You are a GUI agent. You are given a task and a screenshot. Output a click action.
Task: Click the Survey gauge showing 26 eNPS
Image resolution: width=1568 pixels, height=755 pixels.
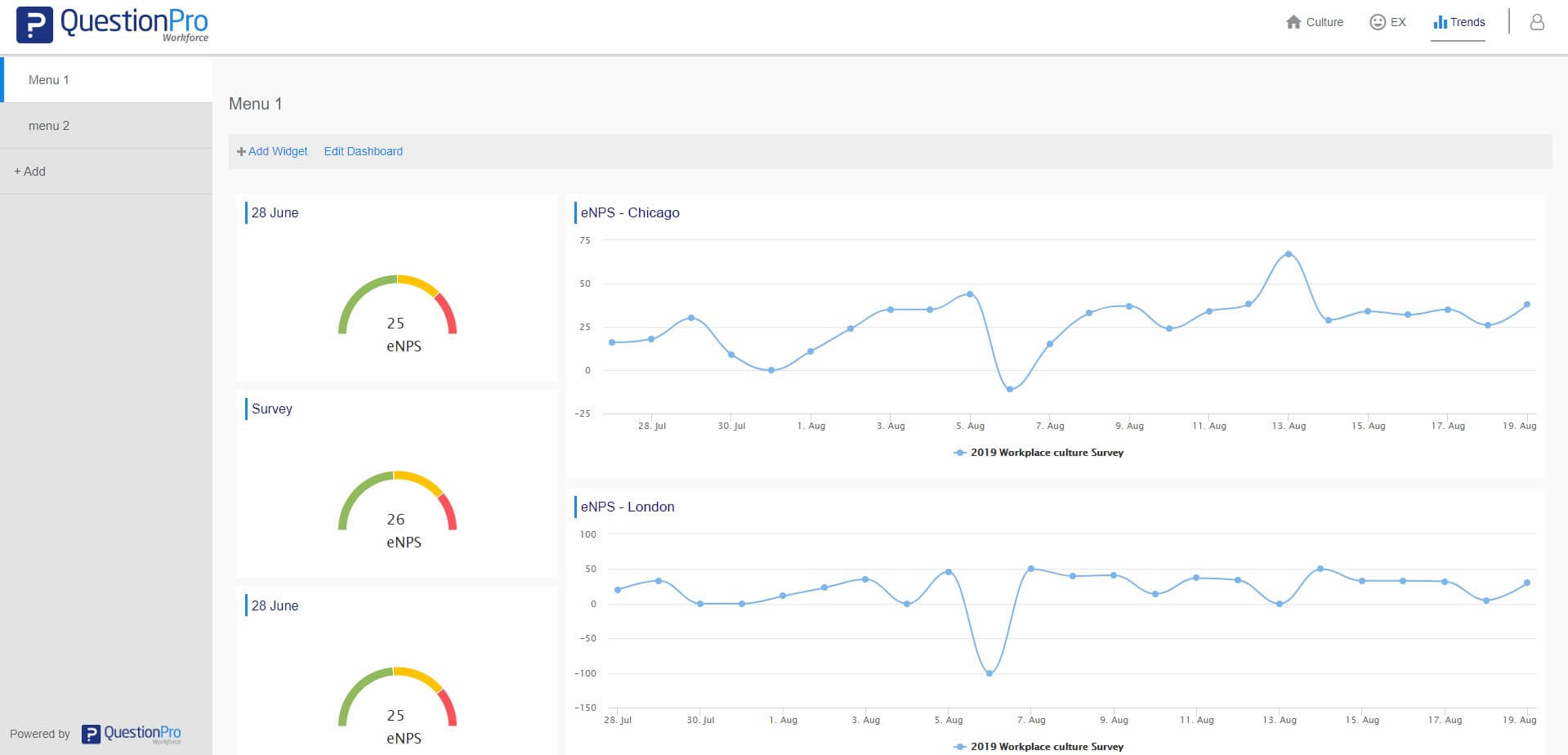pyautogui.click(x=397, y=511)
